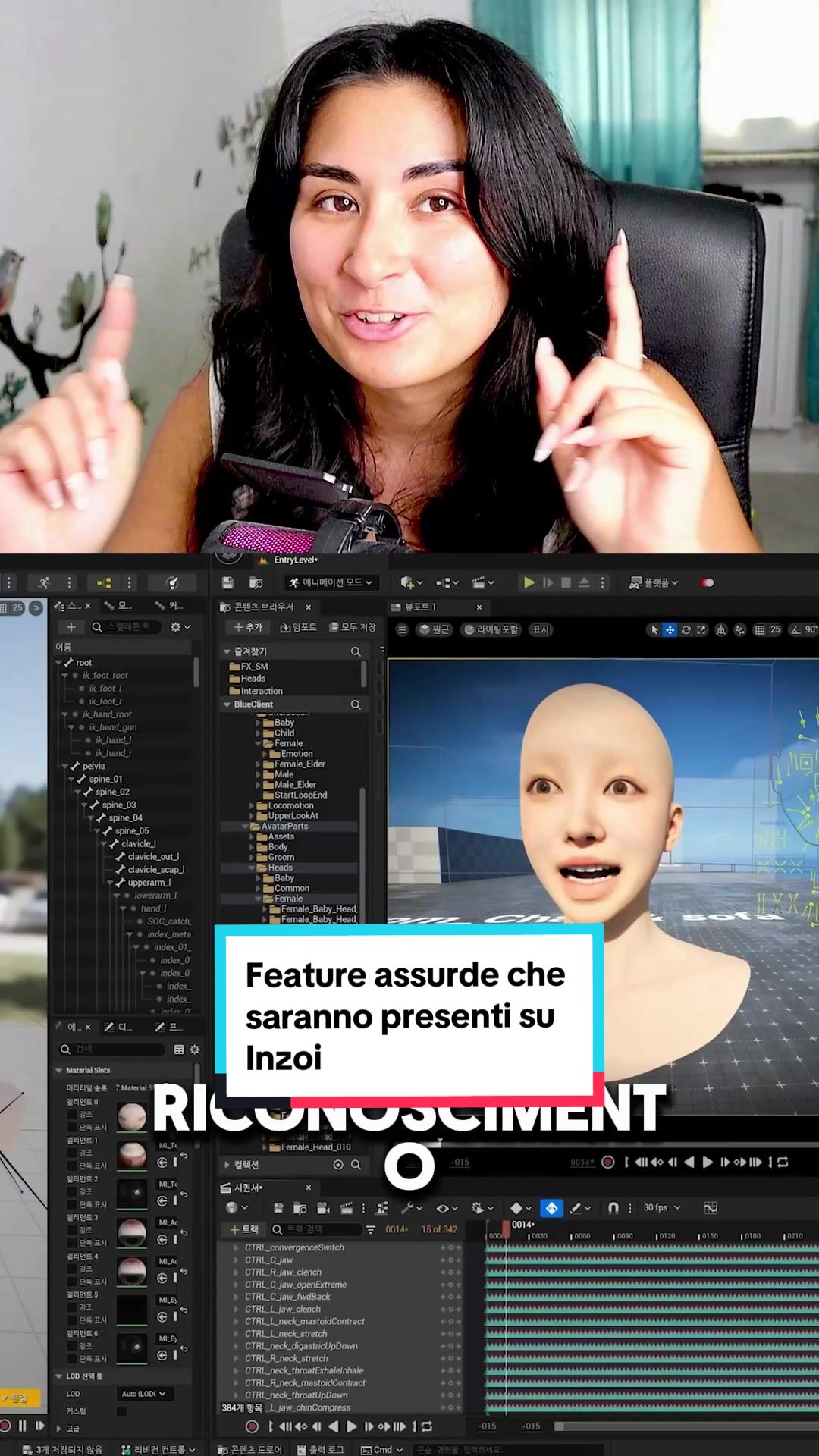Switch to the 콘텐츠 브라우저 tab
The image size is (819, 1456).
[262, 607]
